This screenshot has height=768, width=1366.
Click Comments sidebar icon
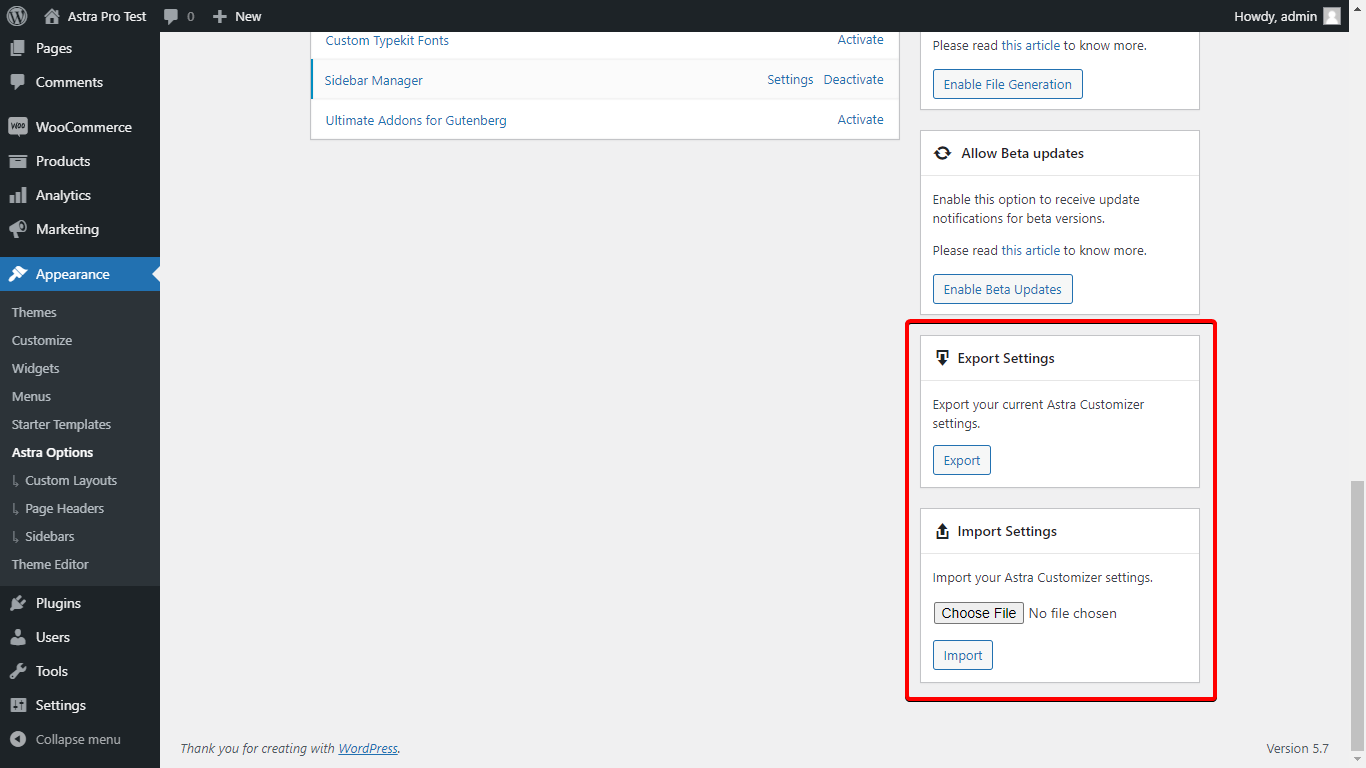pyautogui.click(x=18, y=82)
